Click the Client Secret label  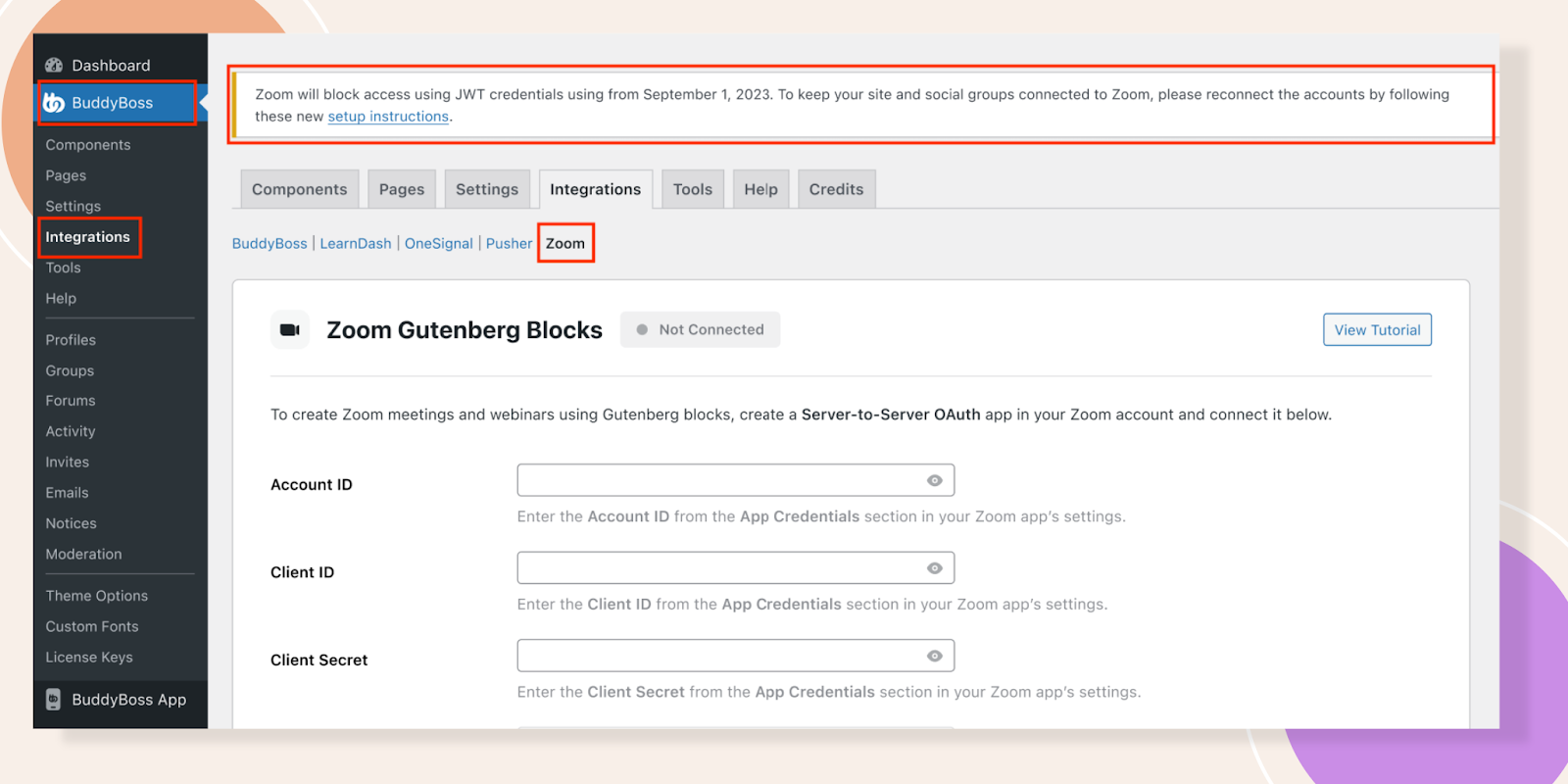[x=319, y=661]
